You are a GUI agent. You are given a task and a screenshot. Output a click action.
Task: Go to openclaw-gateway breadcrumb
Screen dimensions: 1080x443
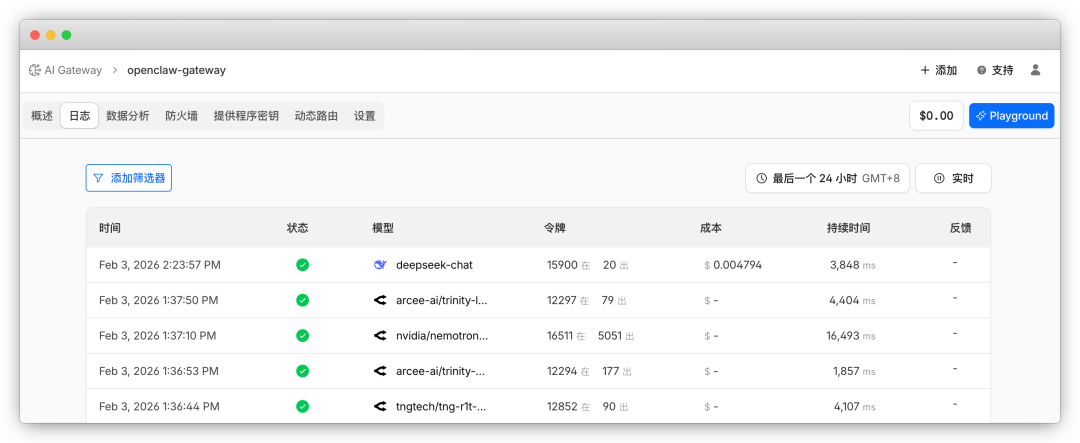[x=176, y=70]
